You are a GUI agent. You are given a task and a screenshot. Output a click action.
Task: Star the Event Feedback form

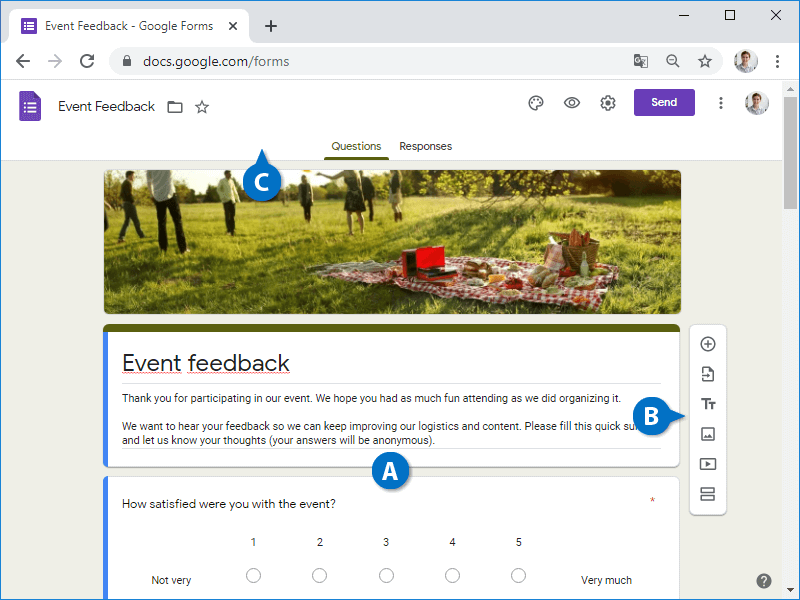202,107
